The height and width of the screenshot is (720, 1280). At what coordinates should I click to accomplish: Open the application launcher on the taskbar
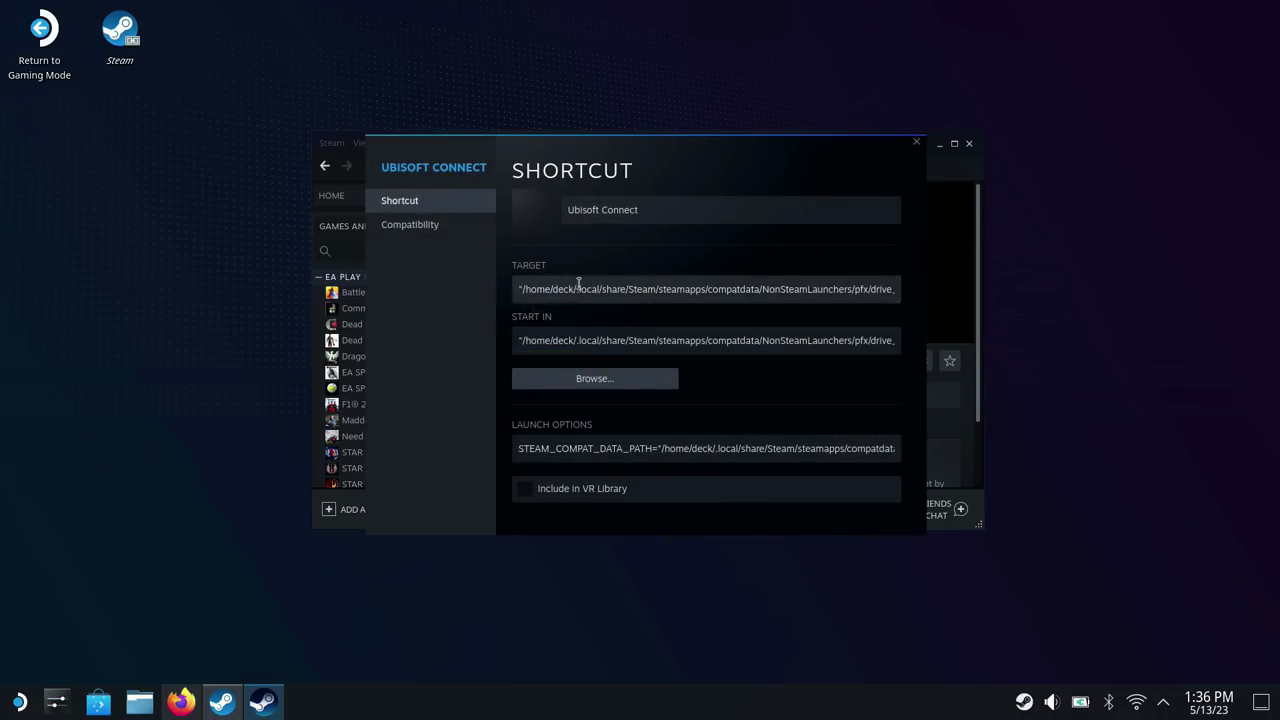click(18, 702)
